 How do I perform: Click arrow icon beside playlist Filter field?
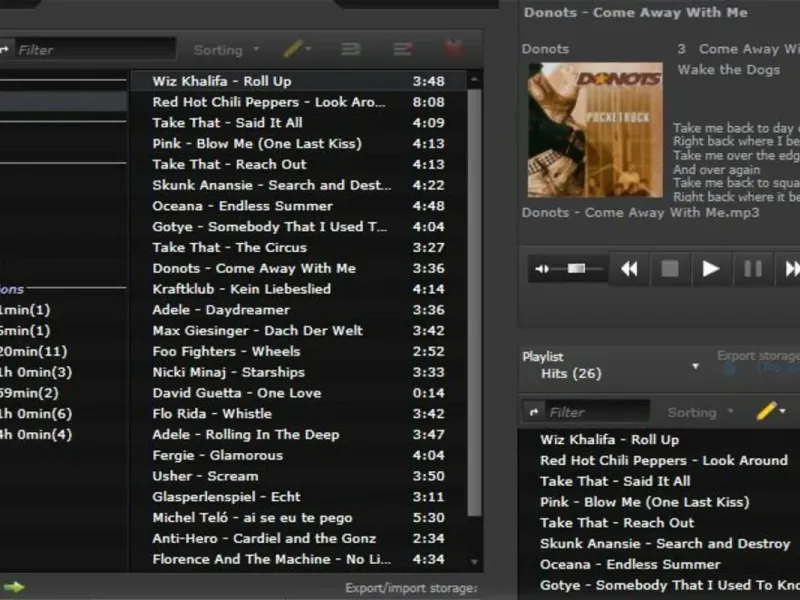point(534,412)
